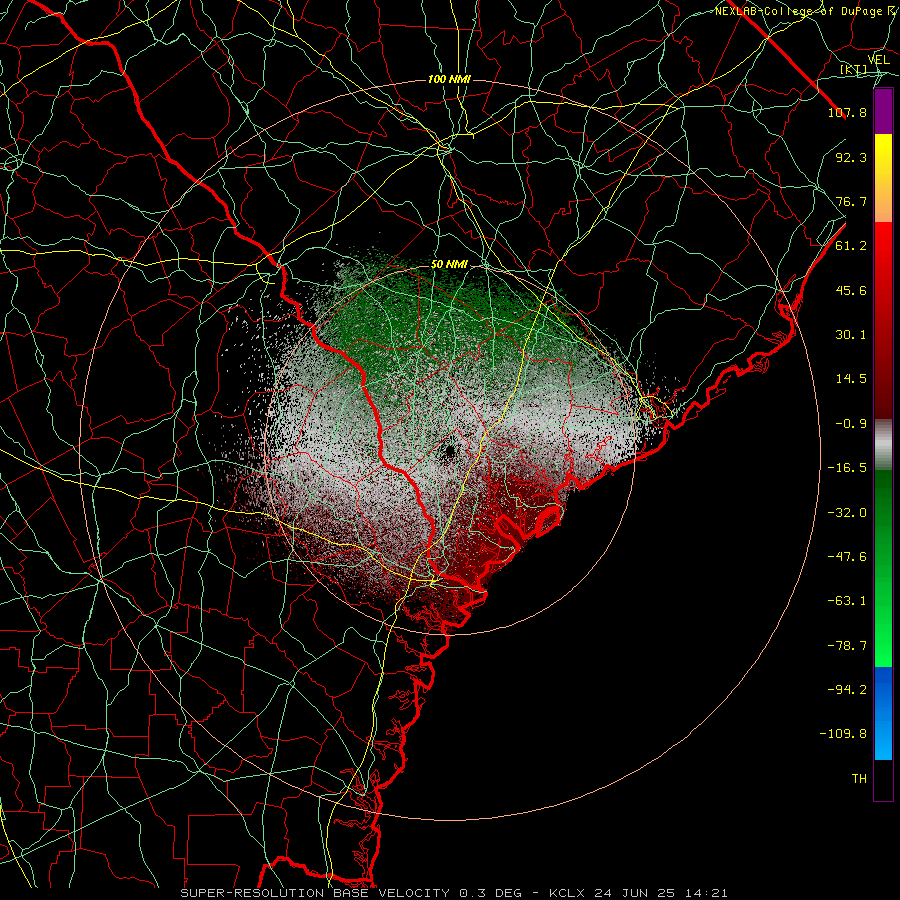Click the TH legend label

pos(859,779)
